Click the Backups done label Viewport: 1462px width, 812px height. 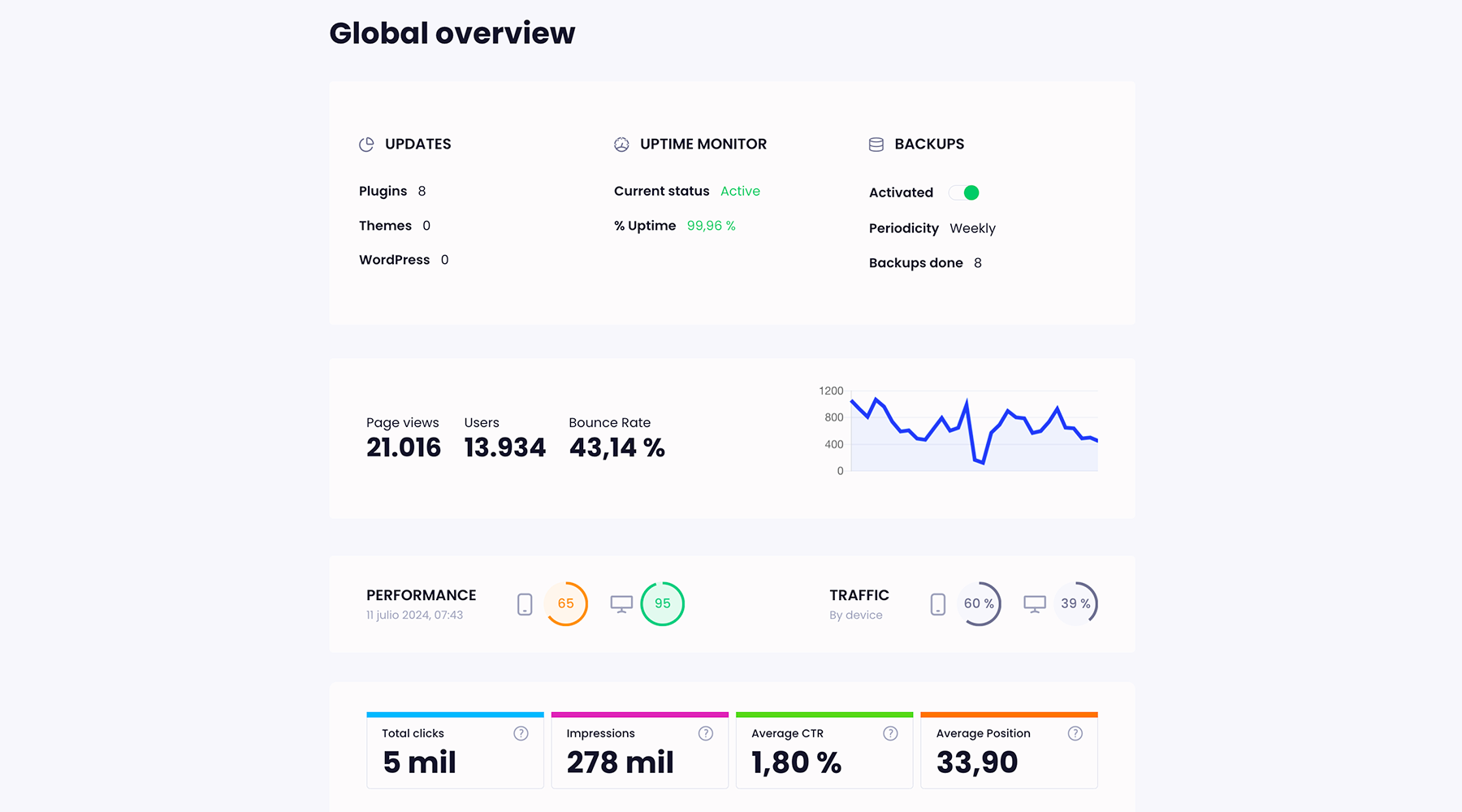[x=916, y=263]
